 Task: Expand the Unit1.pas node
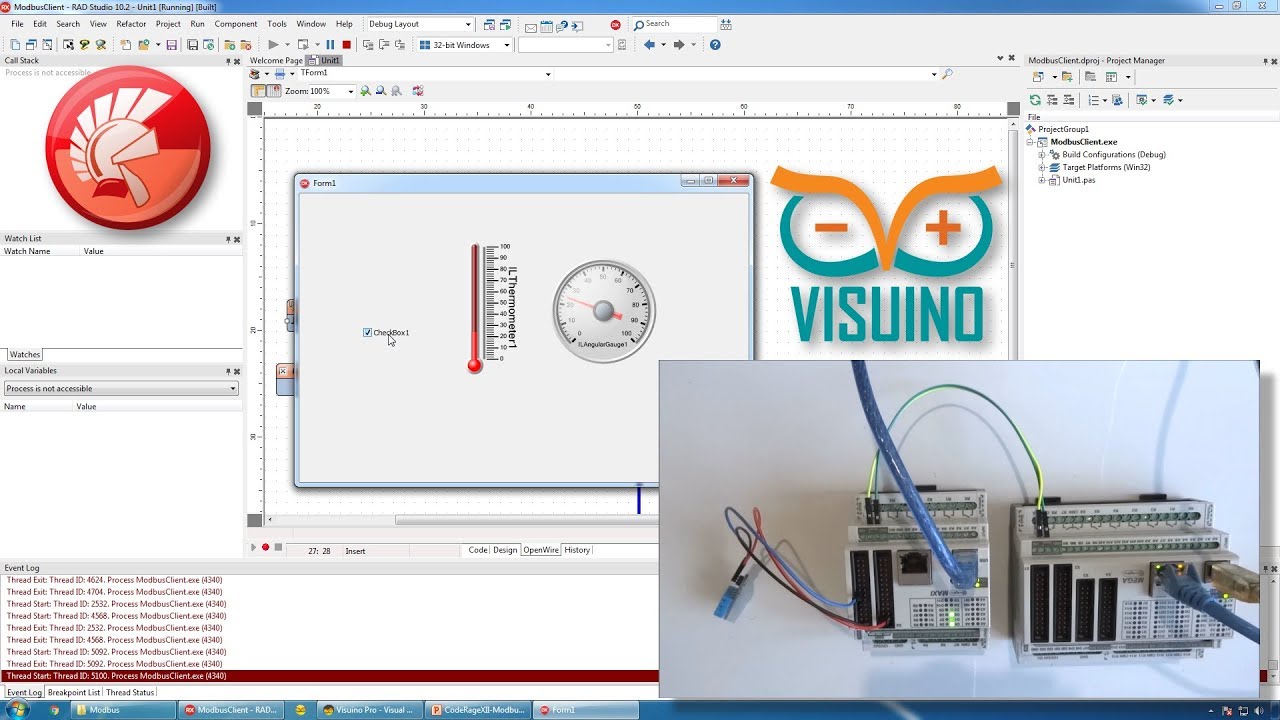(1042, 180)
